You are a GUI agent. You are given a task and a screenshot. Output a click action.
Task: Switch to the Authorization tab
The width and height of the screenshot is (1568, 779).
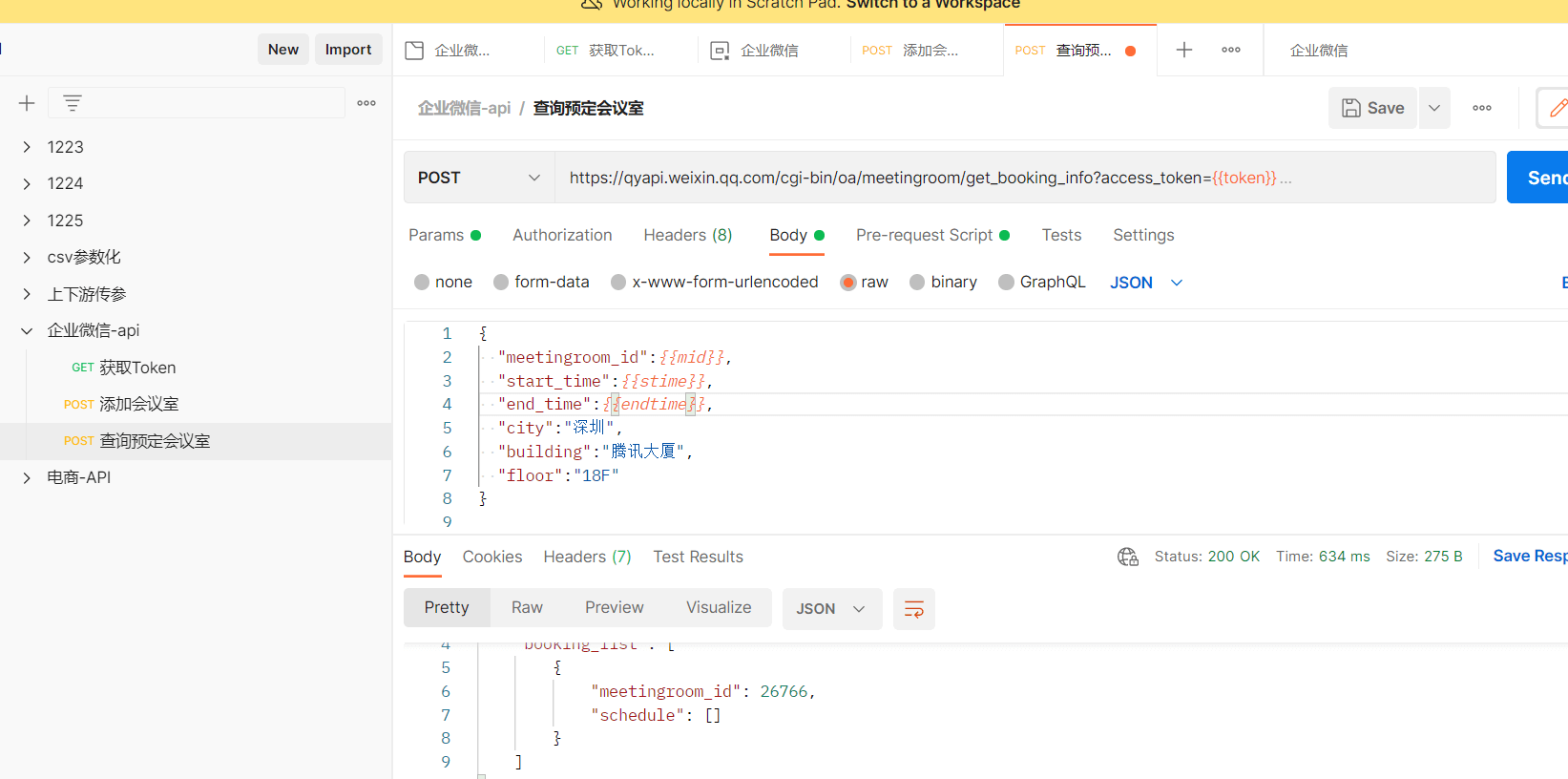pyautogui.click(x=562, y=235)
